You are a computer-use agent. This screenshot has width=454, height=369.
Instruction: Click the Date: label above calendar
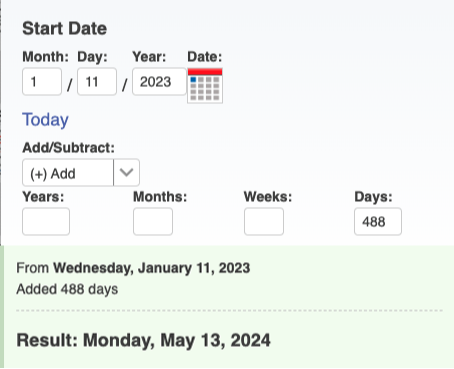click(x=205, y=57)
